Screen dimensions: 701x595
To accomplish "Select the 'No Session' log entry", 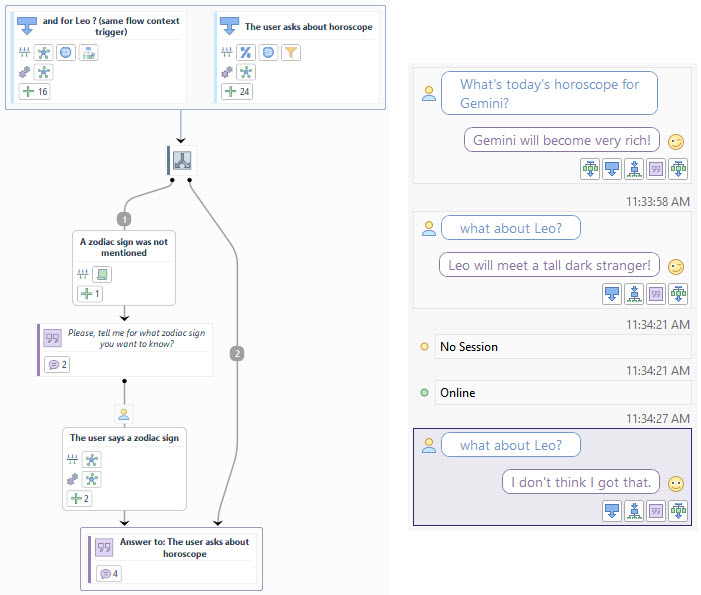I will 563,347.
